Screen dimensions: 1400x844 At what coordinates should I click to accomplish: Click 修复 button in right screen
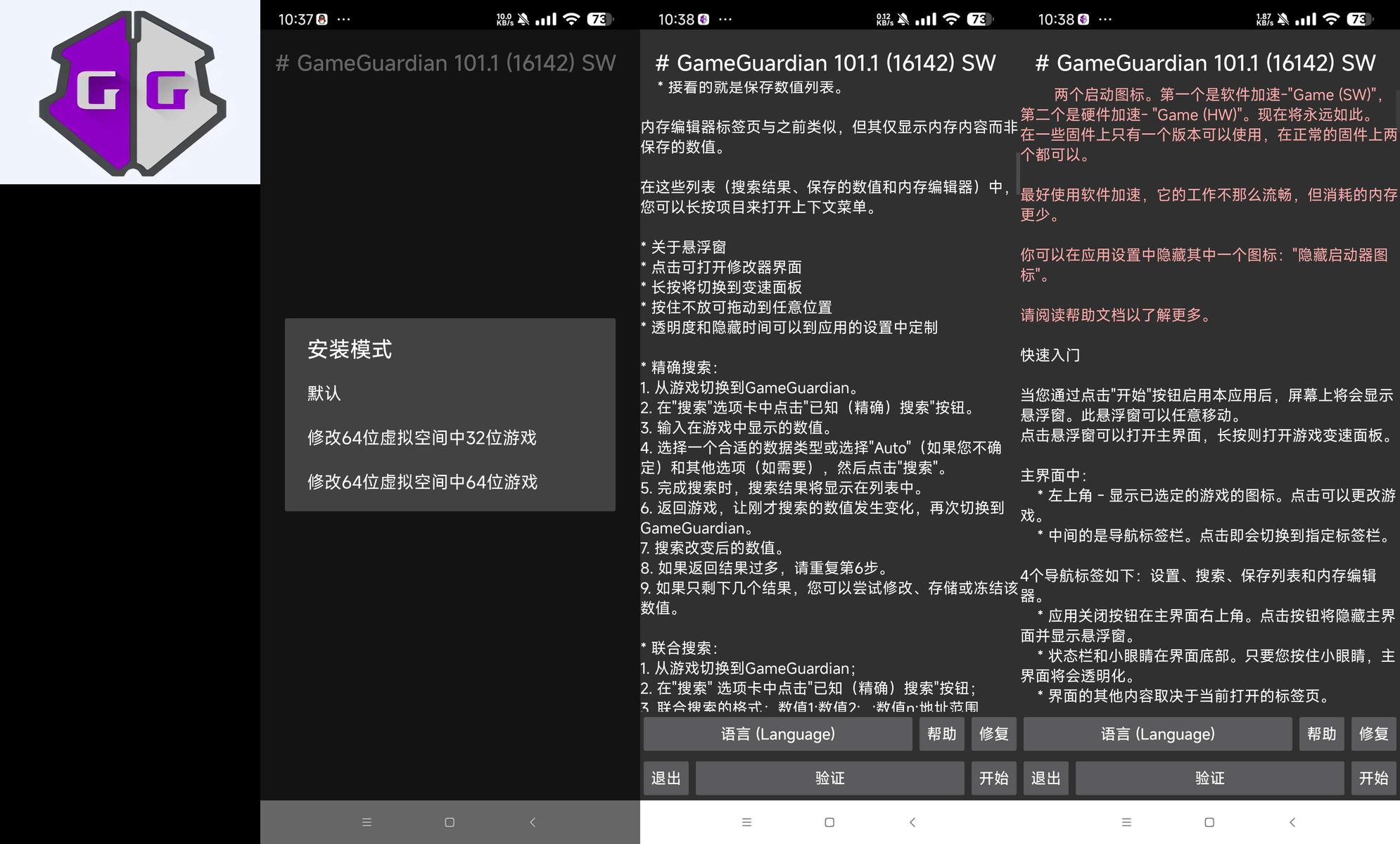[1374, 734]
